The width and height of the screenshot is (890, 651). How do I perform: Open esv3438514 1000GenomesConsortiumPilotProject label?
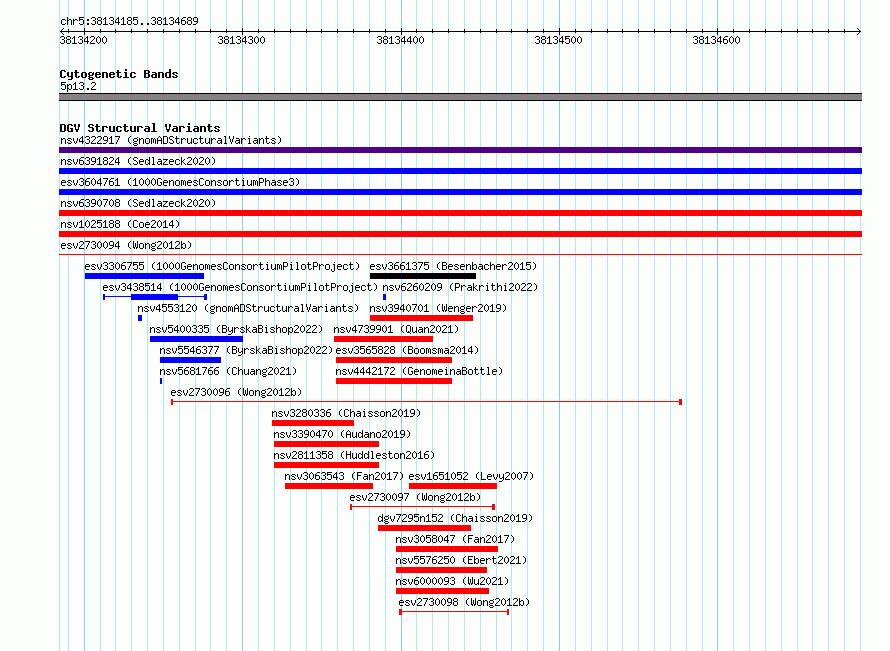(x=240, y=287)
